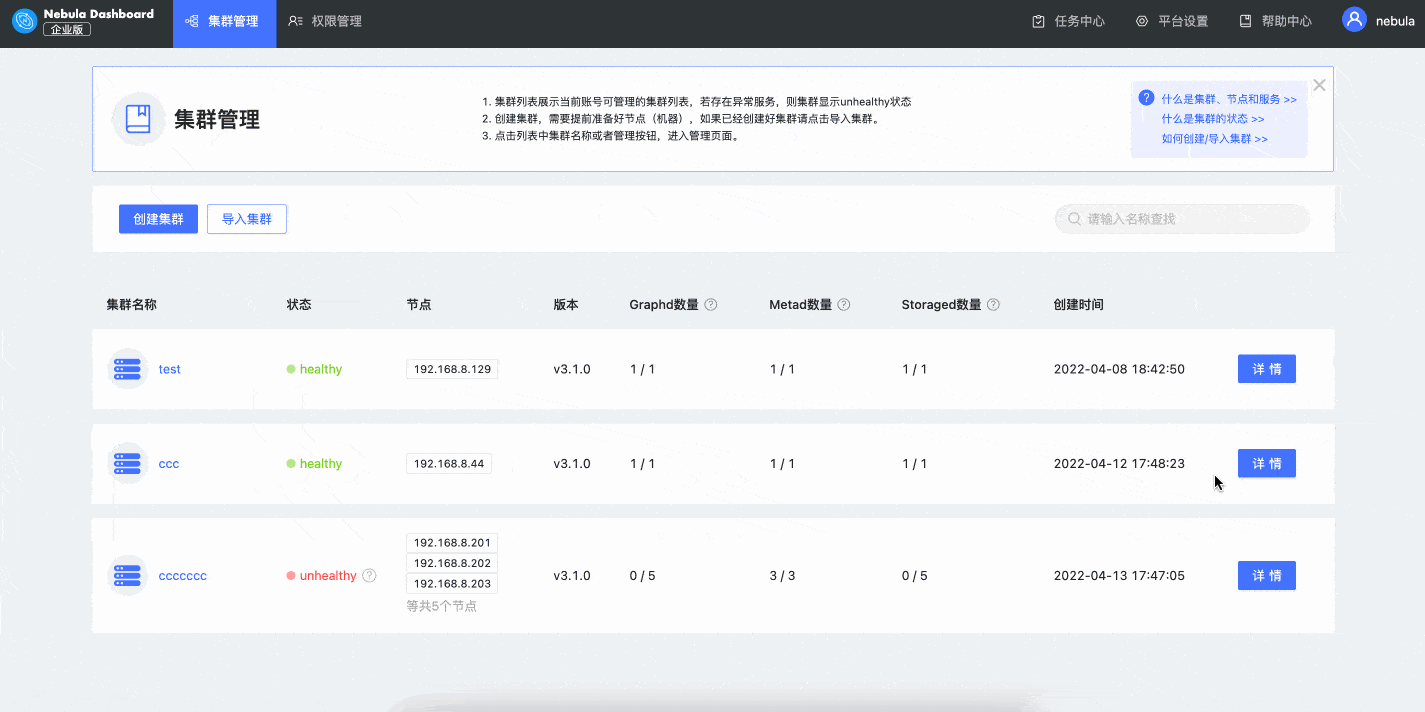
Task: Click the Storaged count 0 / 5
Action: pos(914,576)
